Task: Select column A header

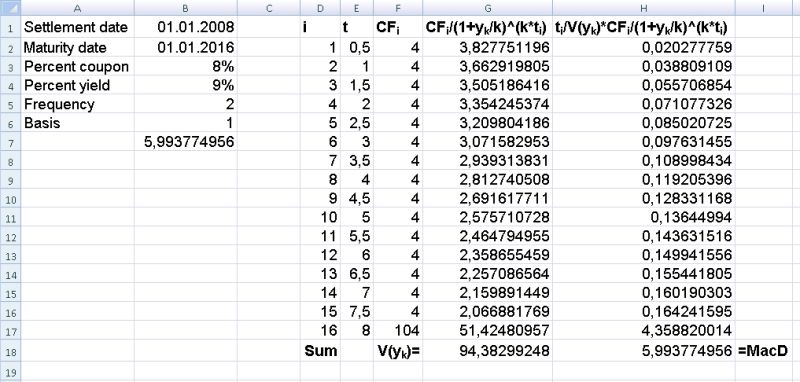Action: [78, 8]
